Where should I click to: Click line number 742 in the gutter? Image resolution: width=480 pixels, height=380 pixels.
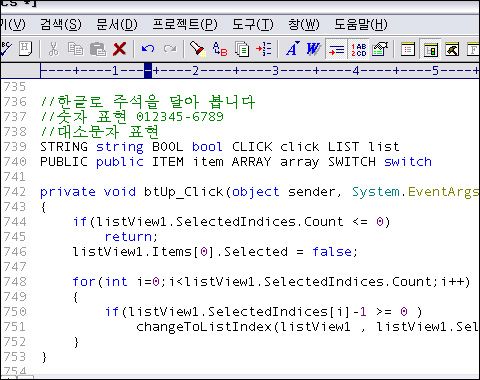click(x=15, y=192)
